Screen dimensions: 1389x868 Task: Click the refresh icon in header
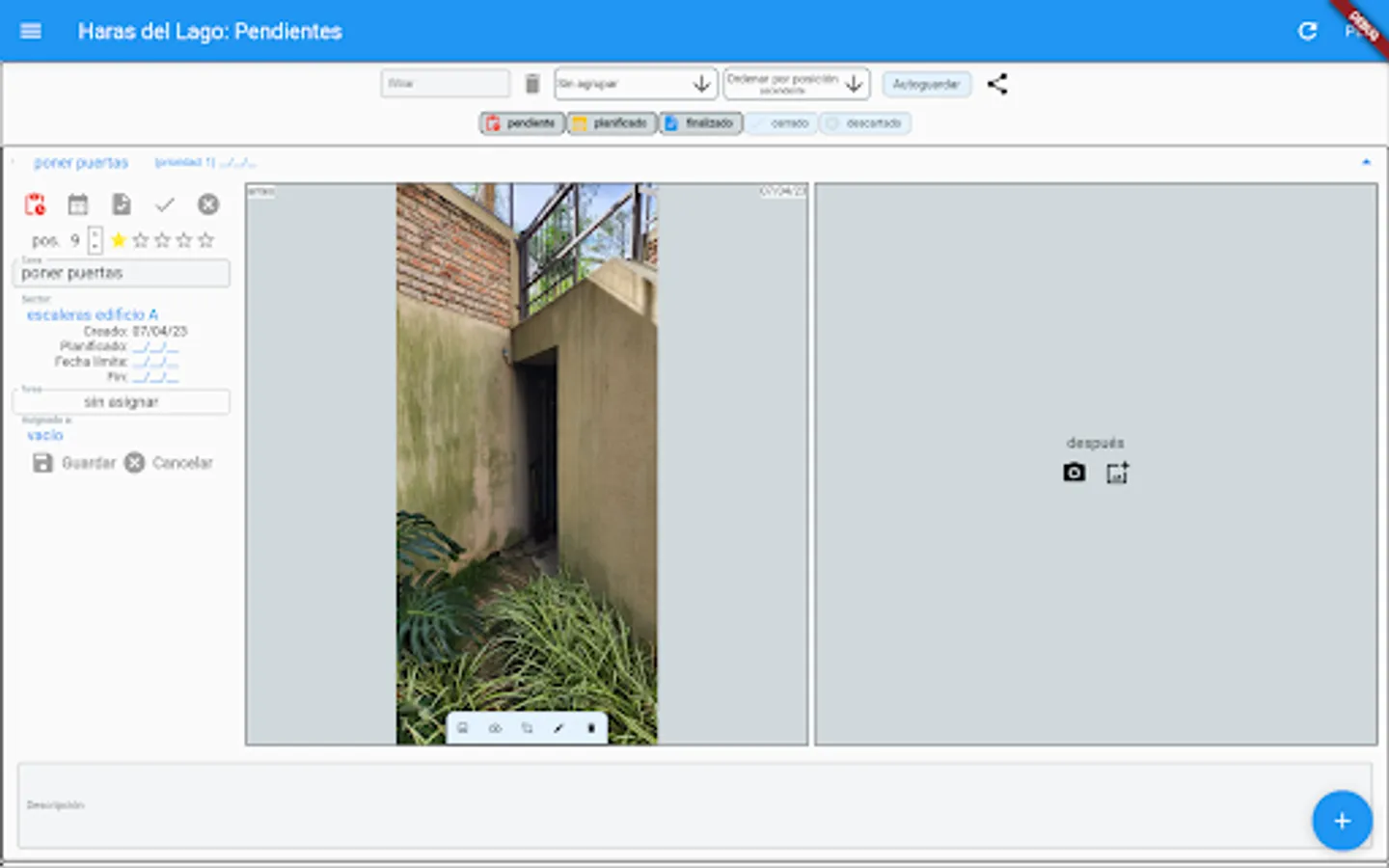pyautogui.click(x=1307, y=31)
